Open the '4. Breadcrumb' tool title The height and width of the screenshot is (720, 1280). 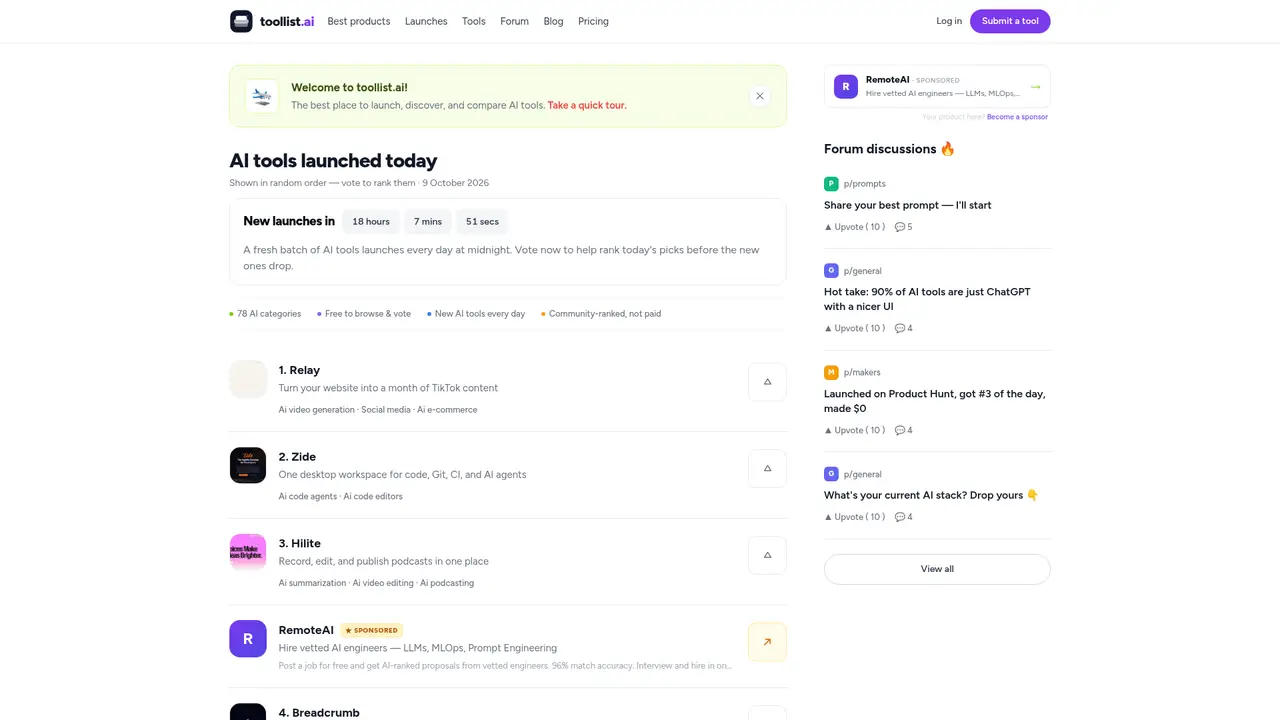tap(319, 713)
